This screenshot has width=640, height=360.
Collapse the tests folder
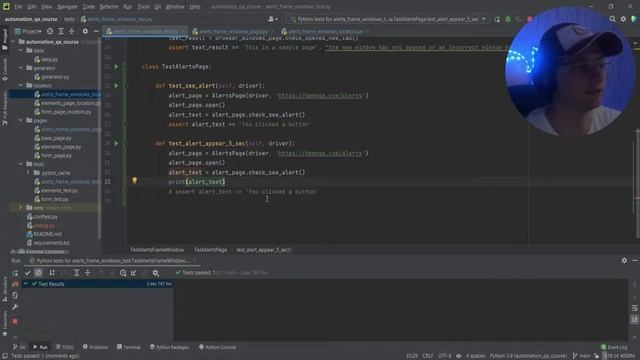(21, 164)
